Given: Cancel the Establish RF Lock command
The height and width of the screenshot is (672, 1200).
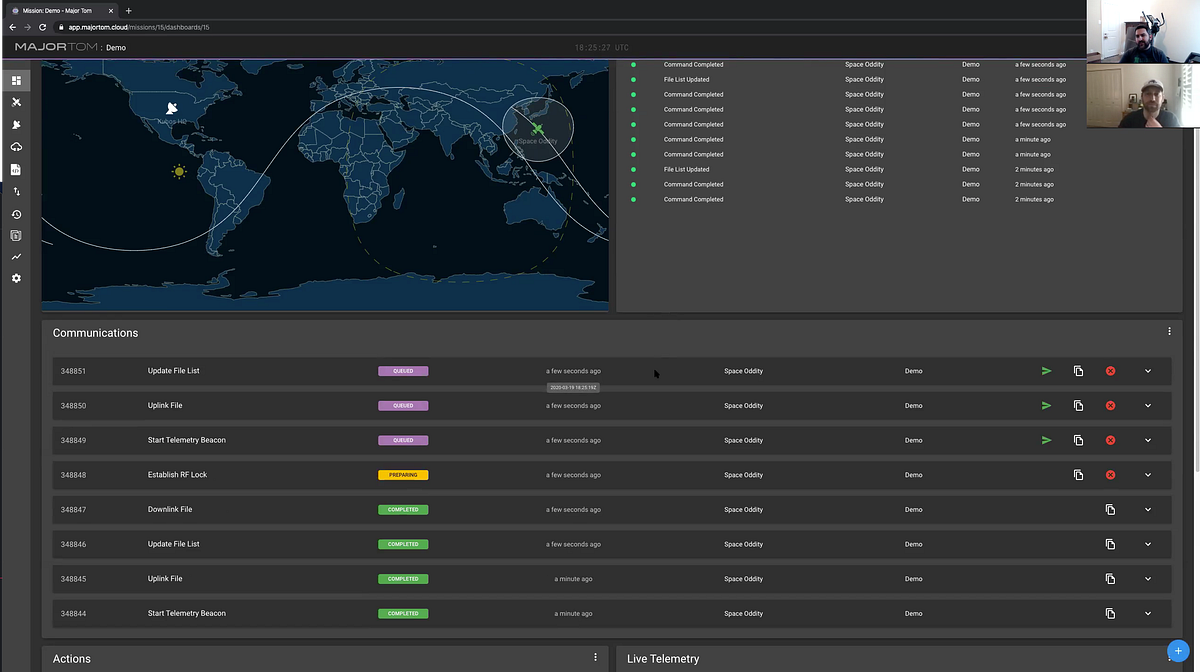Looking at the screenshot, I should click(1110, 475).
